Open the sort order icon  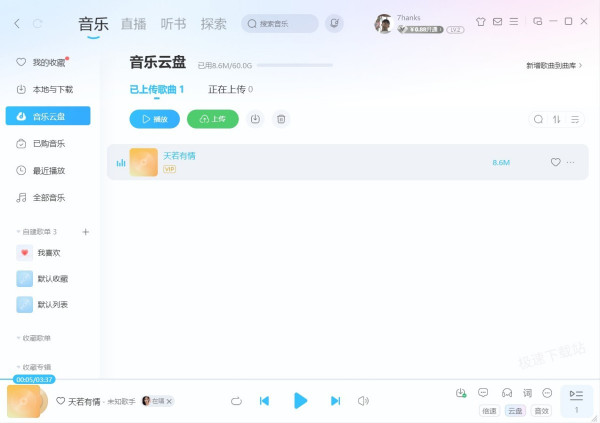coord(557,119)
